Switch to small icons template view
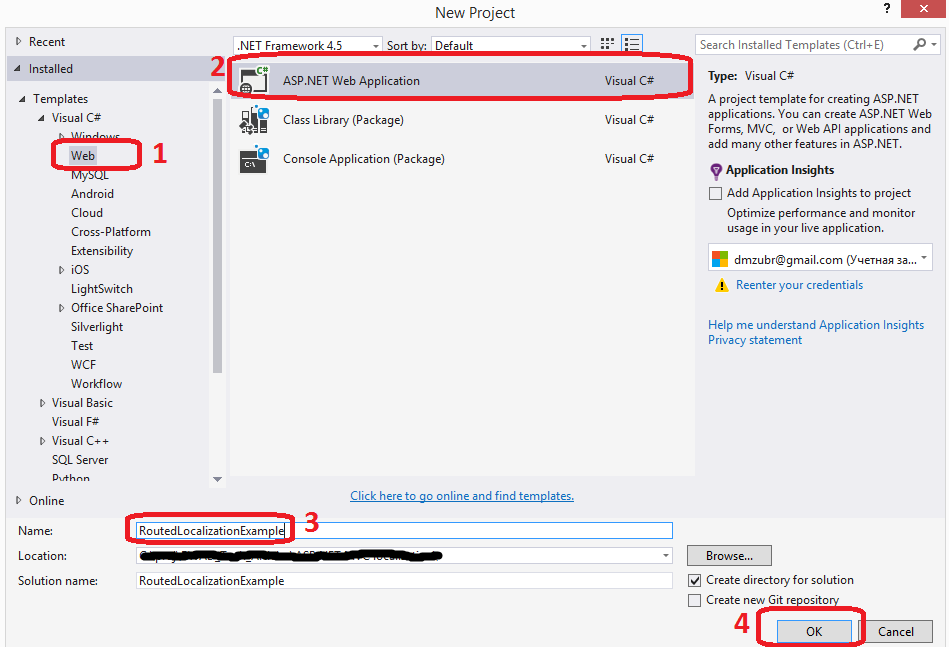 tap(607, 44)
